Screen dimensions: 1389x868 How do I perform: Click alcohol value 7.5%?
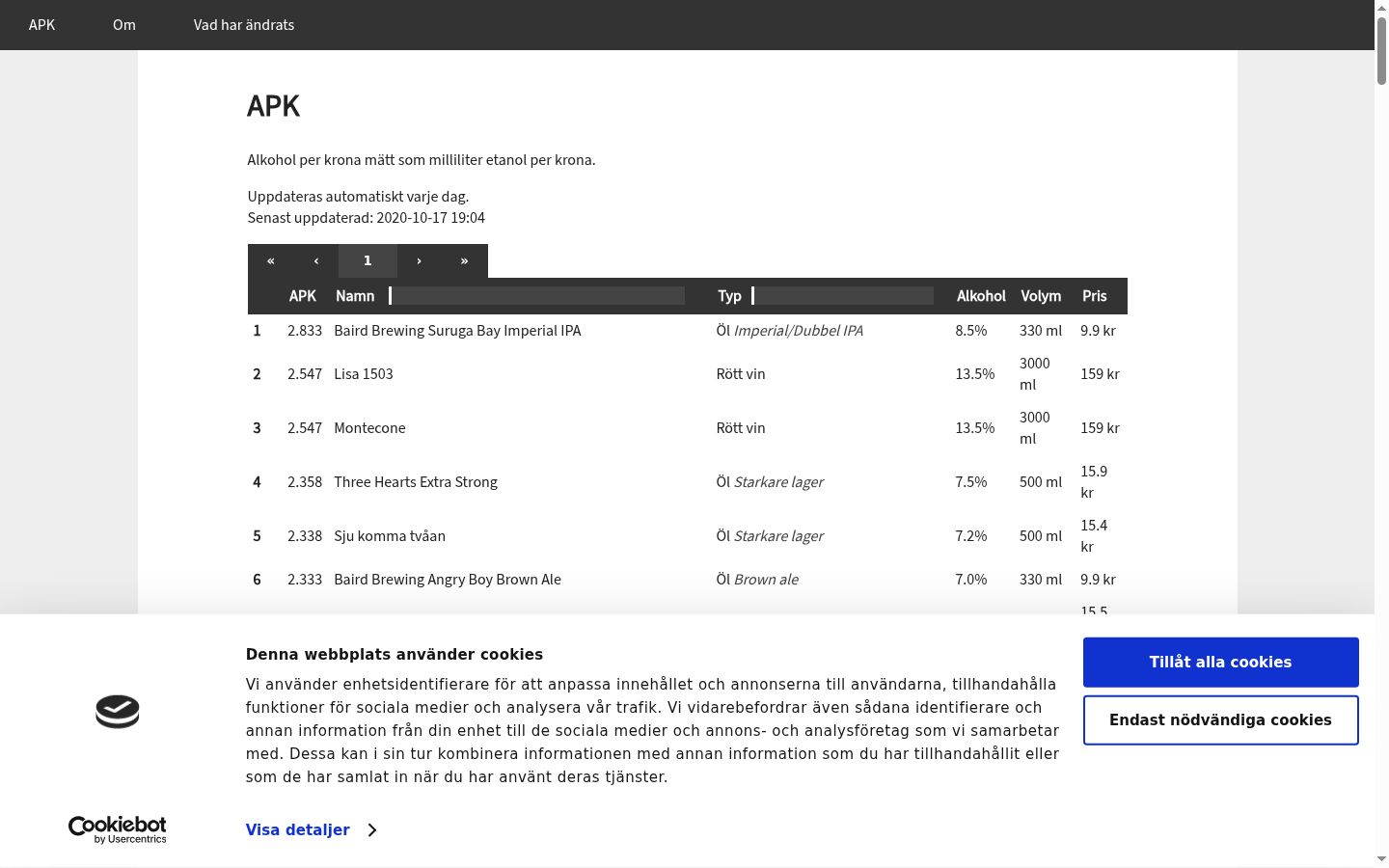[x=971, y=482]
